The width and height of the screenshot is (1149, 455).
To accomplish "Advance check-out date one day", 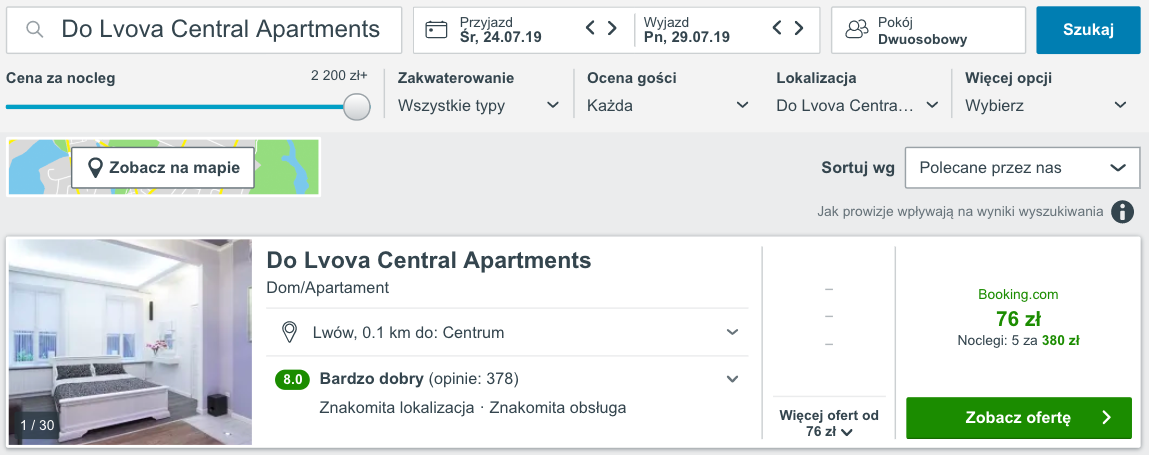I will pos(799,28).
